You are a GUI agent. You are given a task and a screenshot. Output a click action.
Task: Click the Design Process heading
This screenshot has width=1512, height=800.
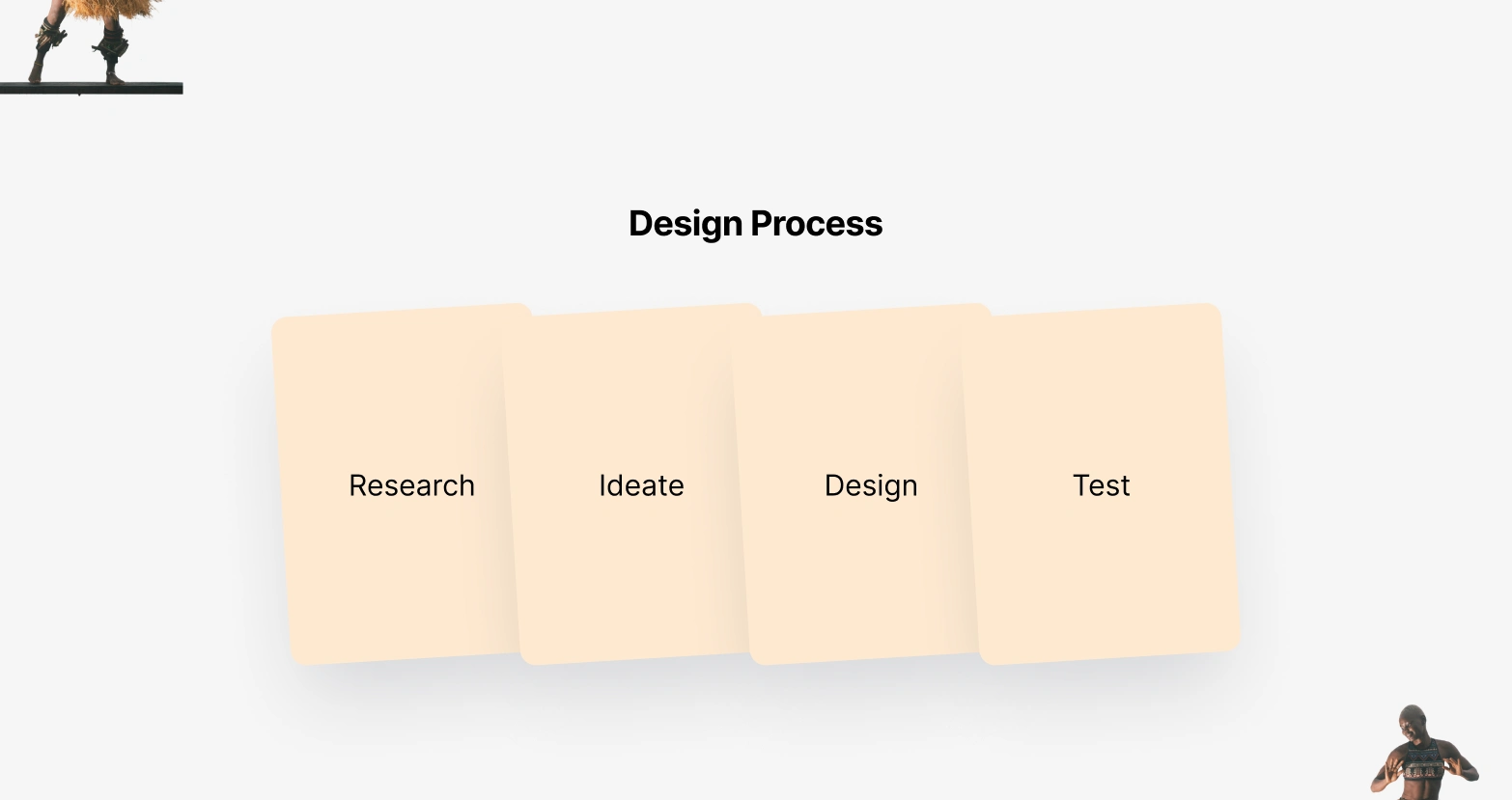point(755,224)
